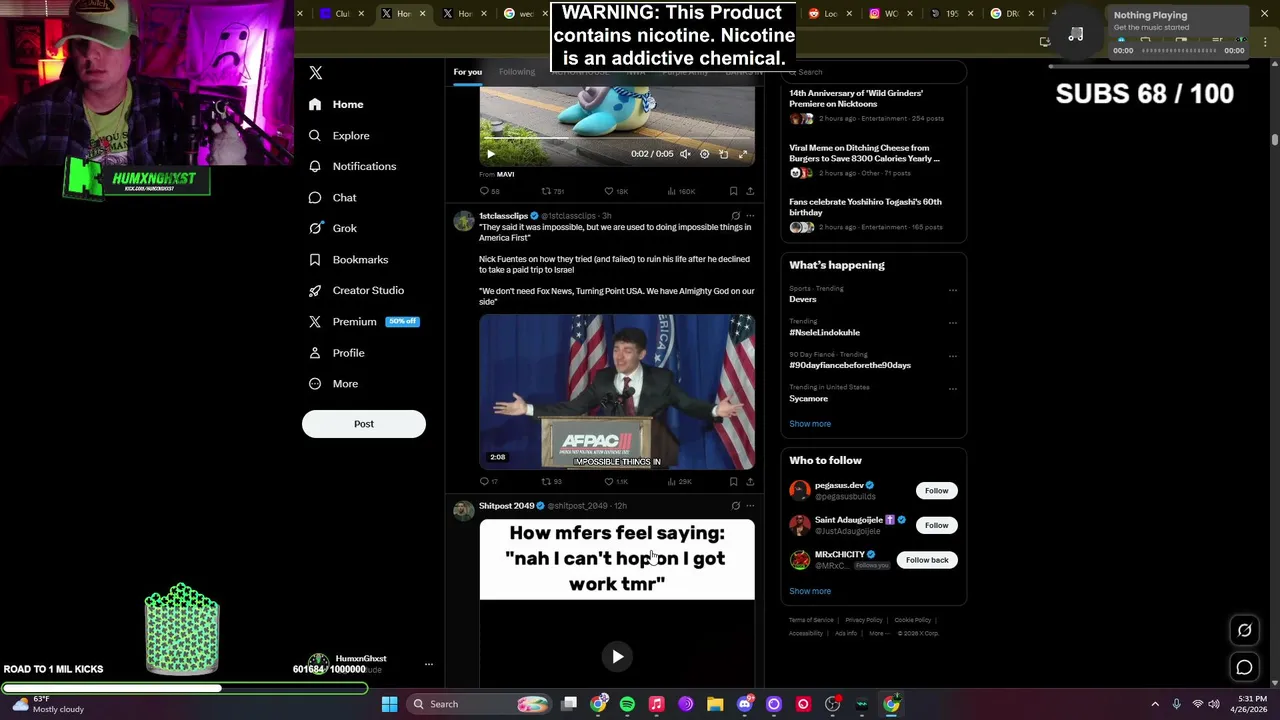Play the MAVI mascot video
This screenshot has width=1280, height=720.
[490, 154]
